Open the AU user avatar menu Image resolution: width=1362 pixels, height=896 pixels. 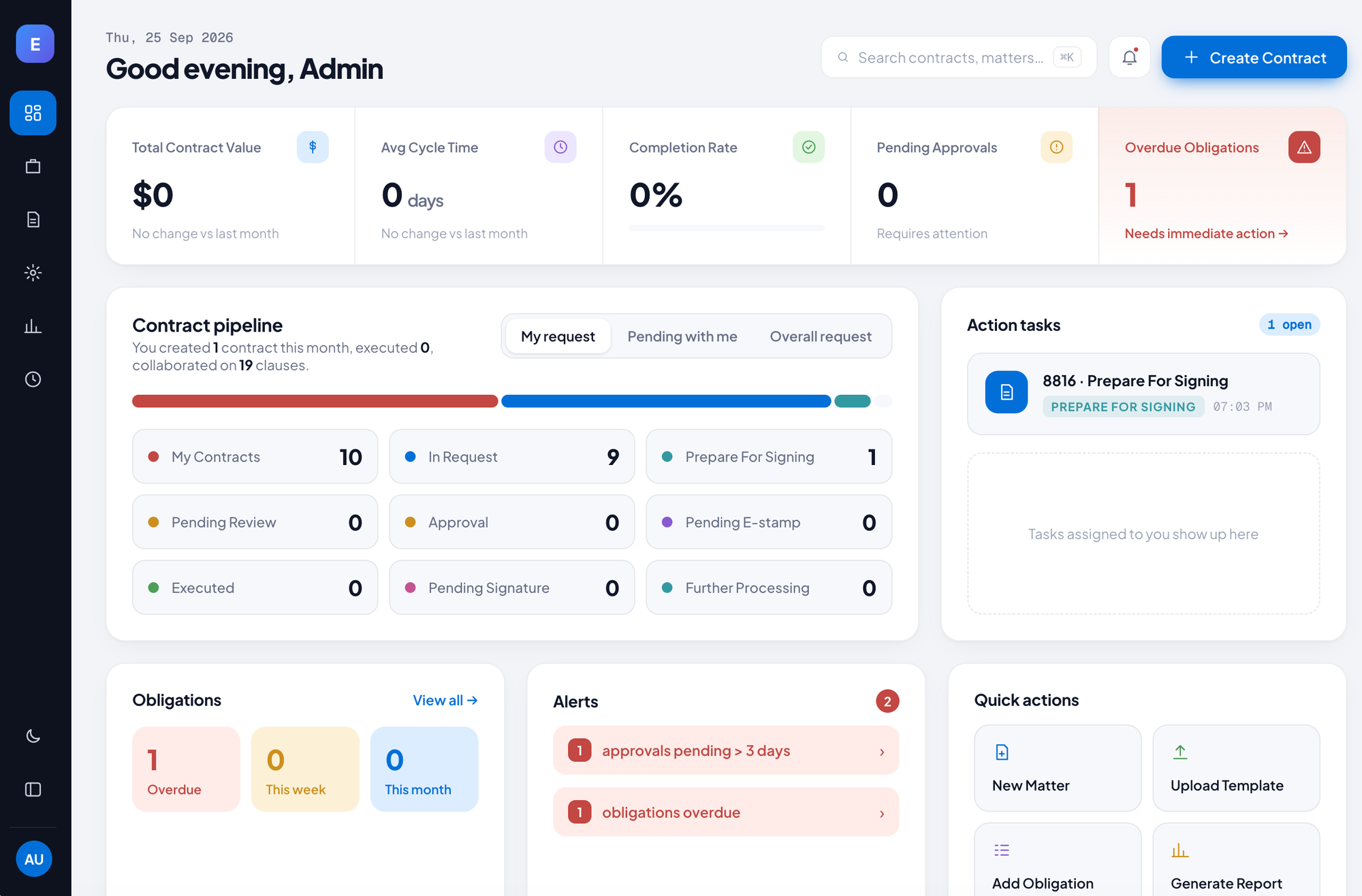pos(34,859)
